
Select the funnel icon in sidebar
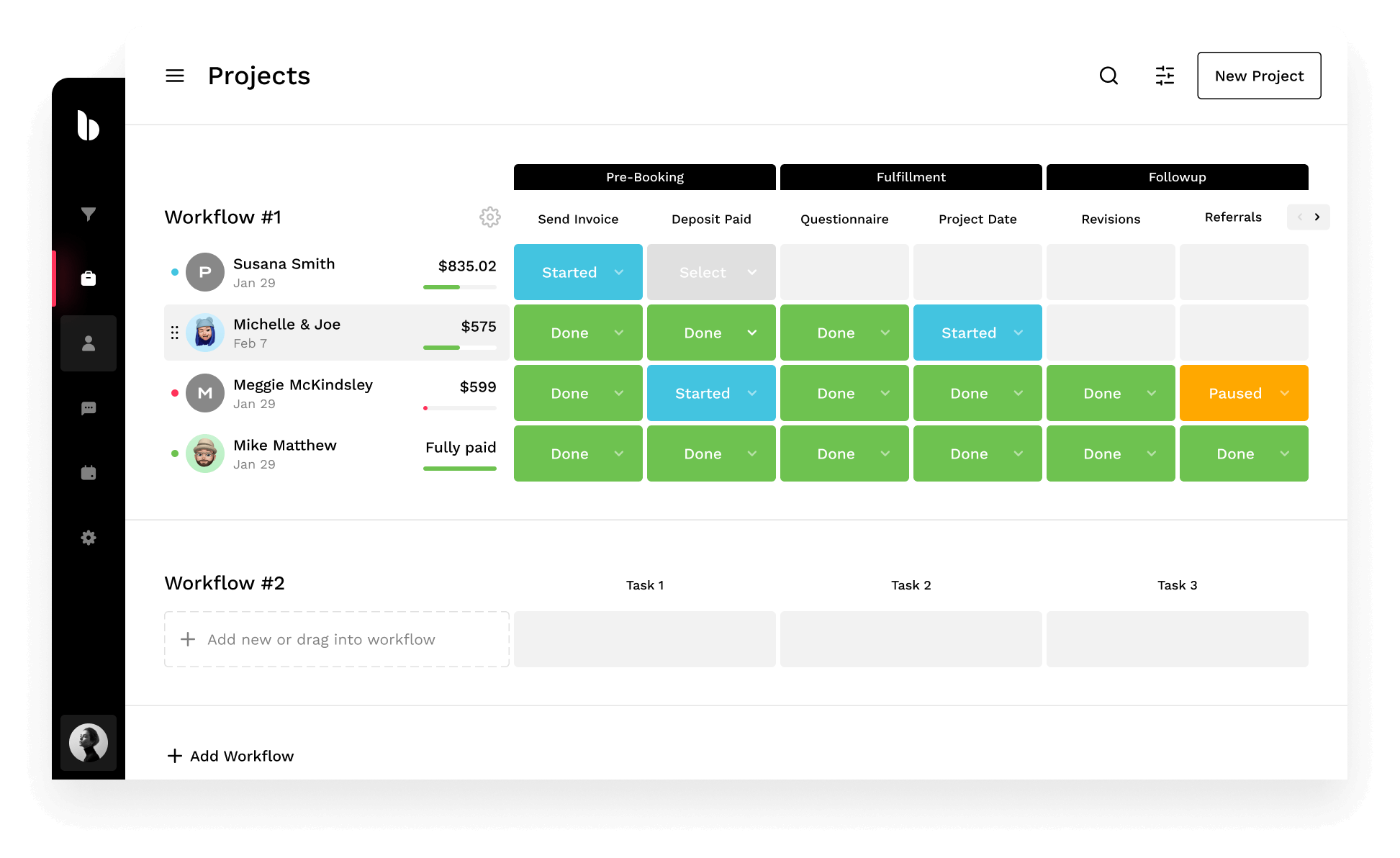[x=89, y=214]
